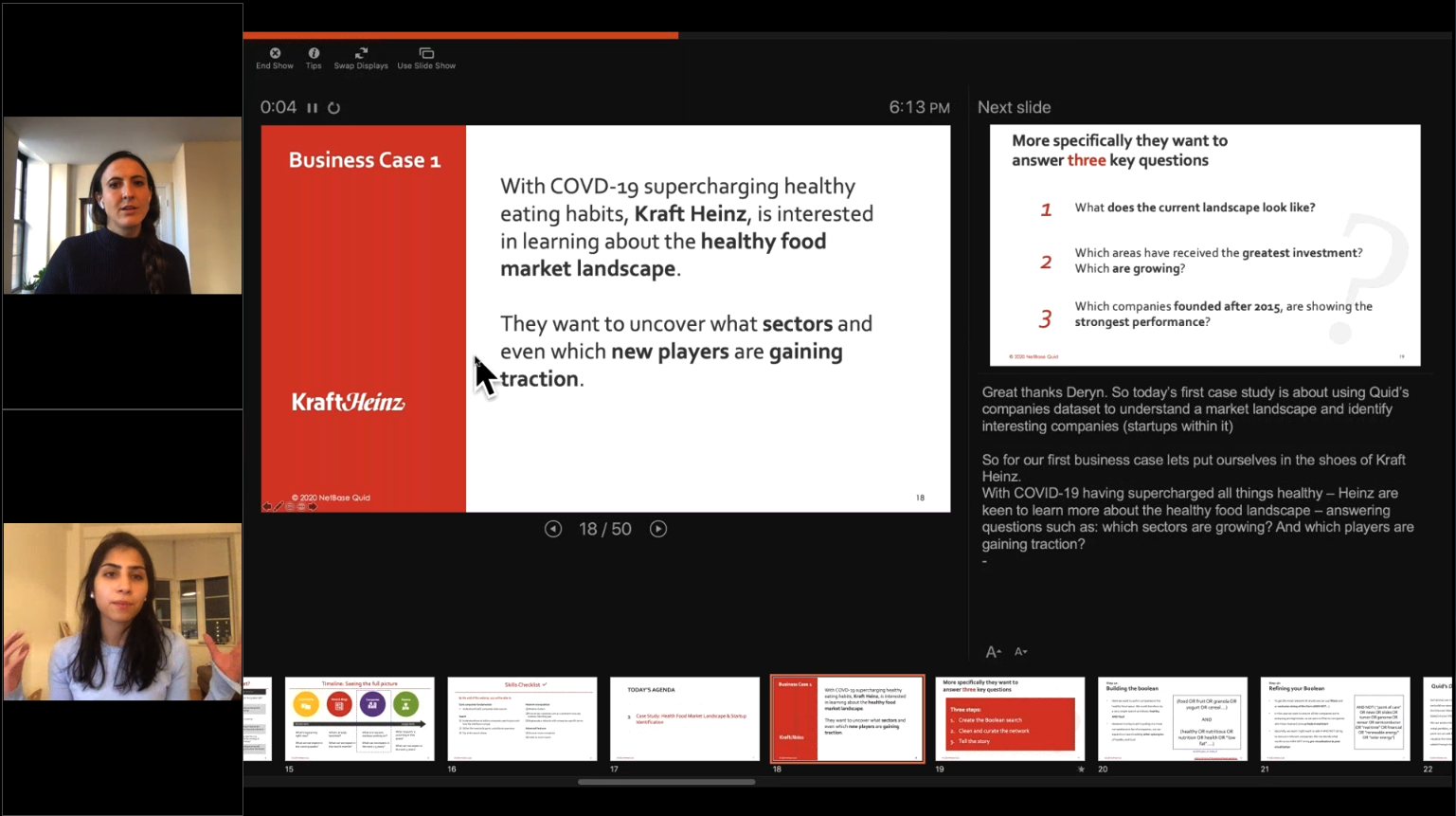The image size is (1456, 816).
Task: Click the Kraft Heinz logo on slide
Action: click(x=348, y=402)
